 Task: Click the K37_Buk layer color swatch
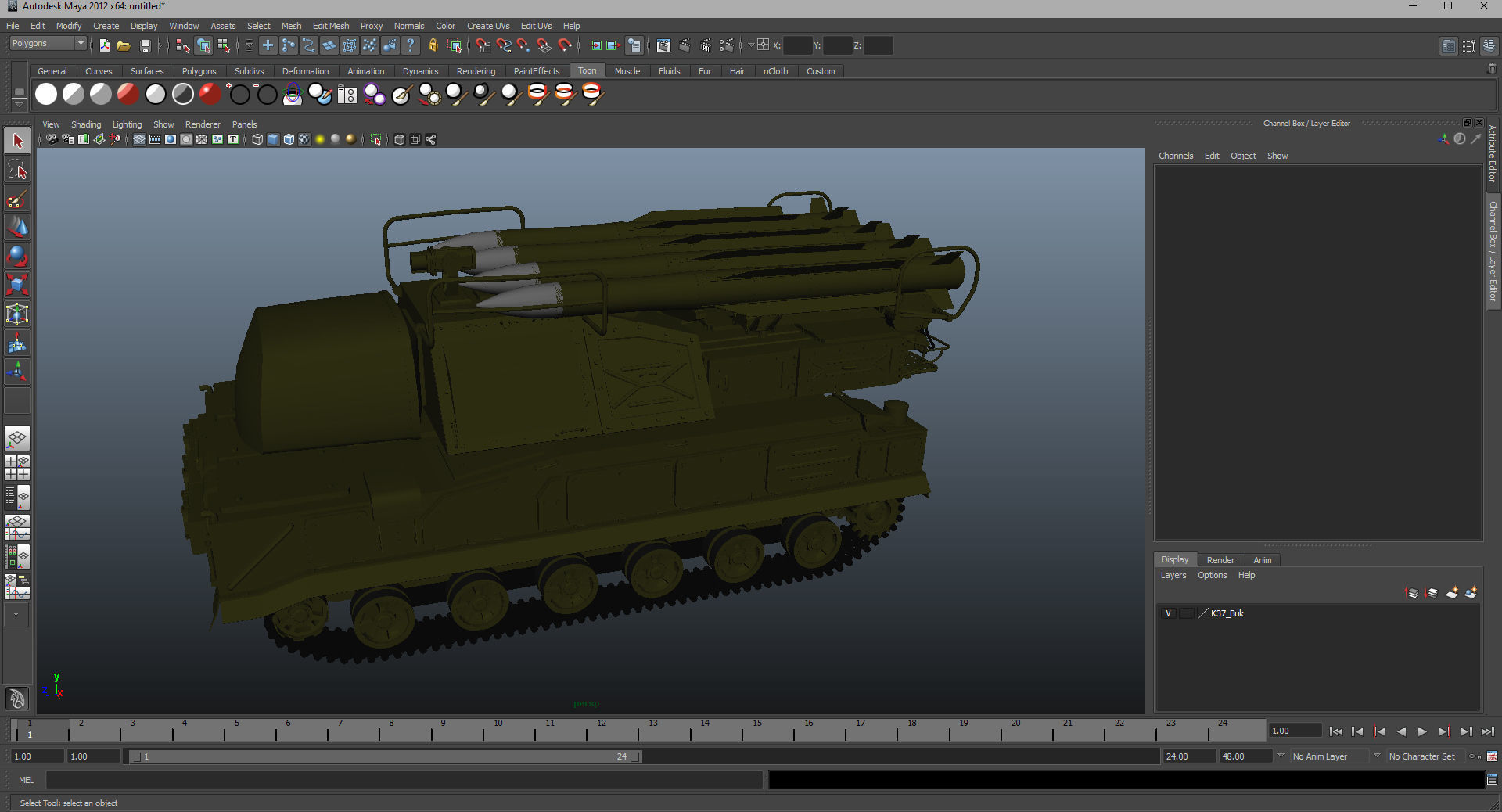pos(1203,613)
